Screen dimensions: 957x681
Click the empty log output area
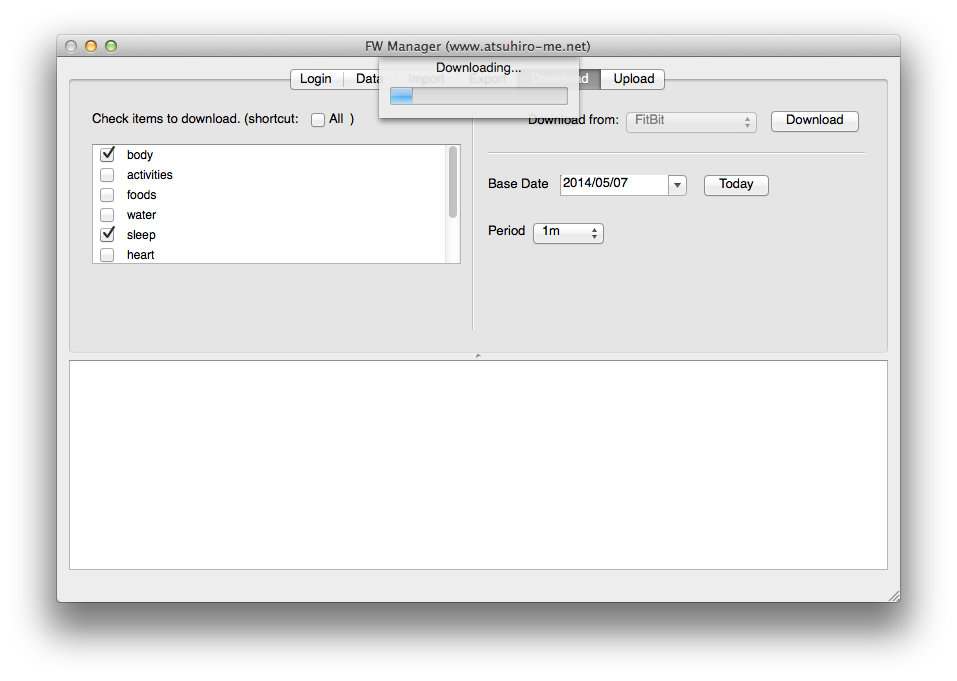478,465
